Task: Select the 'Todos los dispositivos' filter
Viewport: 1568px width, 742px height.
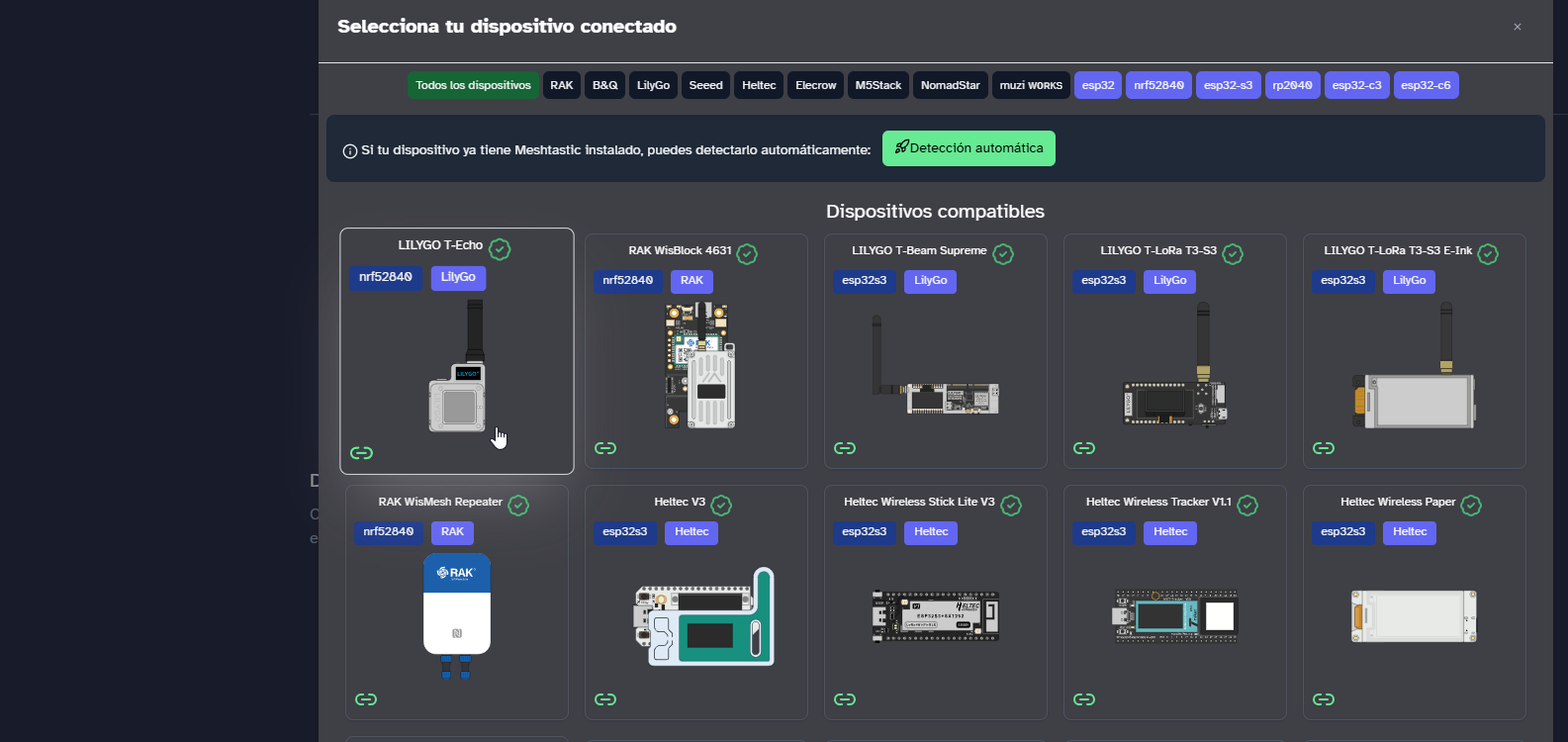Action: pyautogui.click(x=473, y=85)
